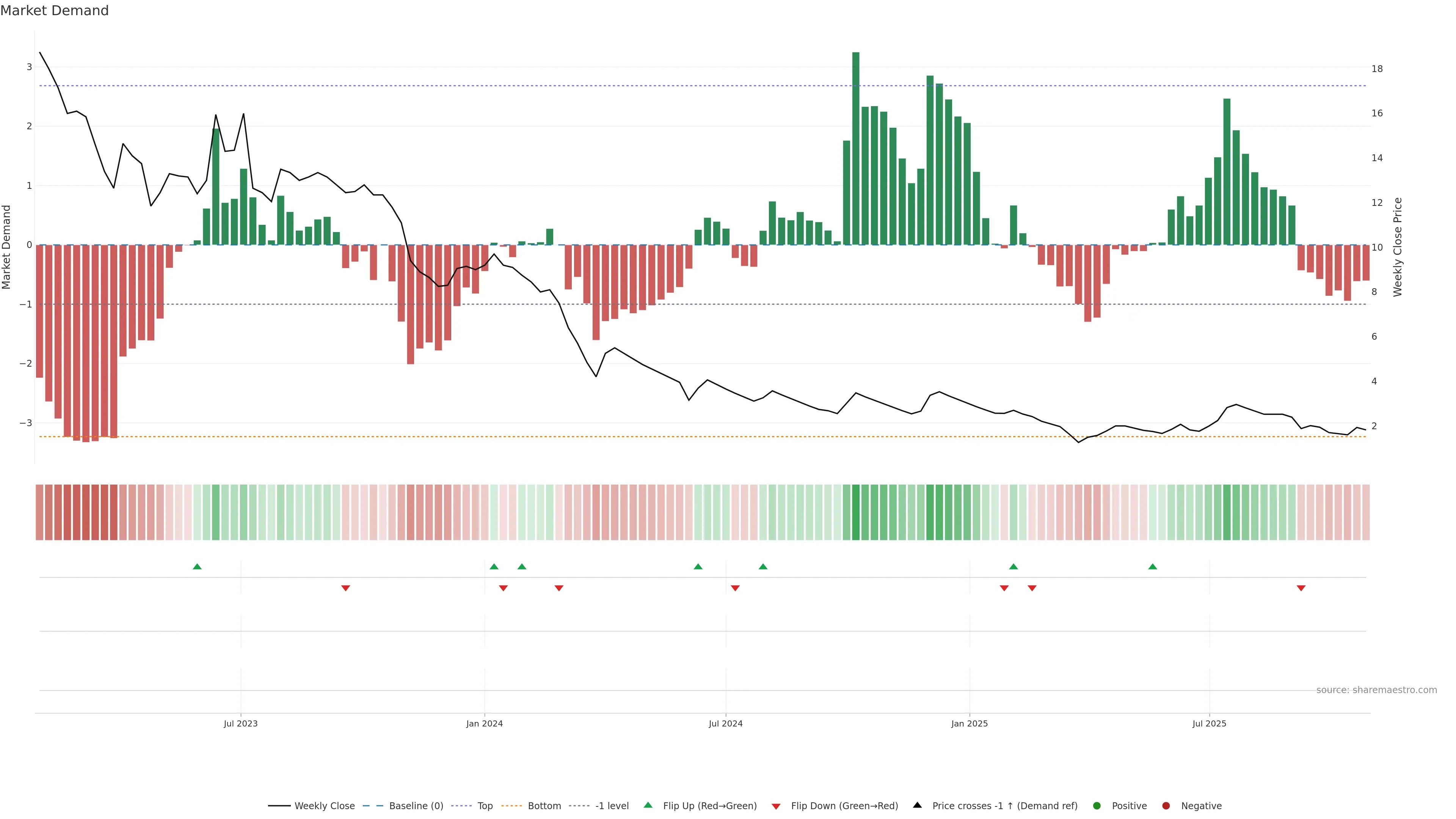Select the Flip Up marker just before Jul 2025
This screenshot has height=819, width=1456.
pyautogui.click(x=1153, y=566)
